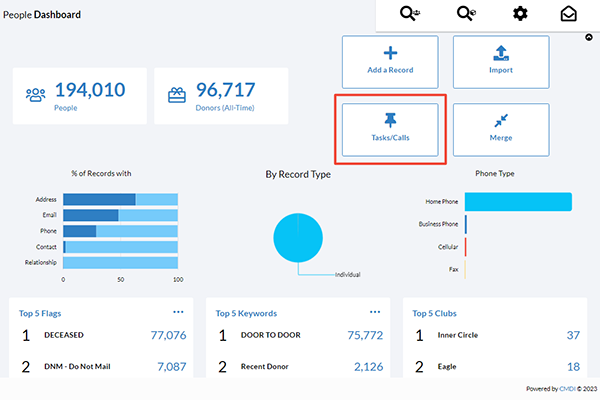Click the Eagle club row

[497, 367]
